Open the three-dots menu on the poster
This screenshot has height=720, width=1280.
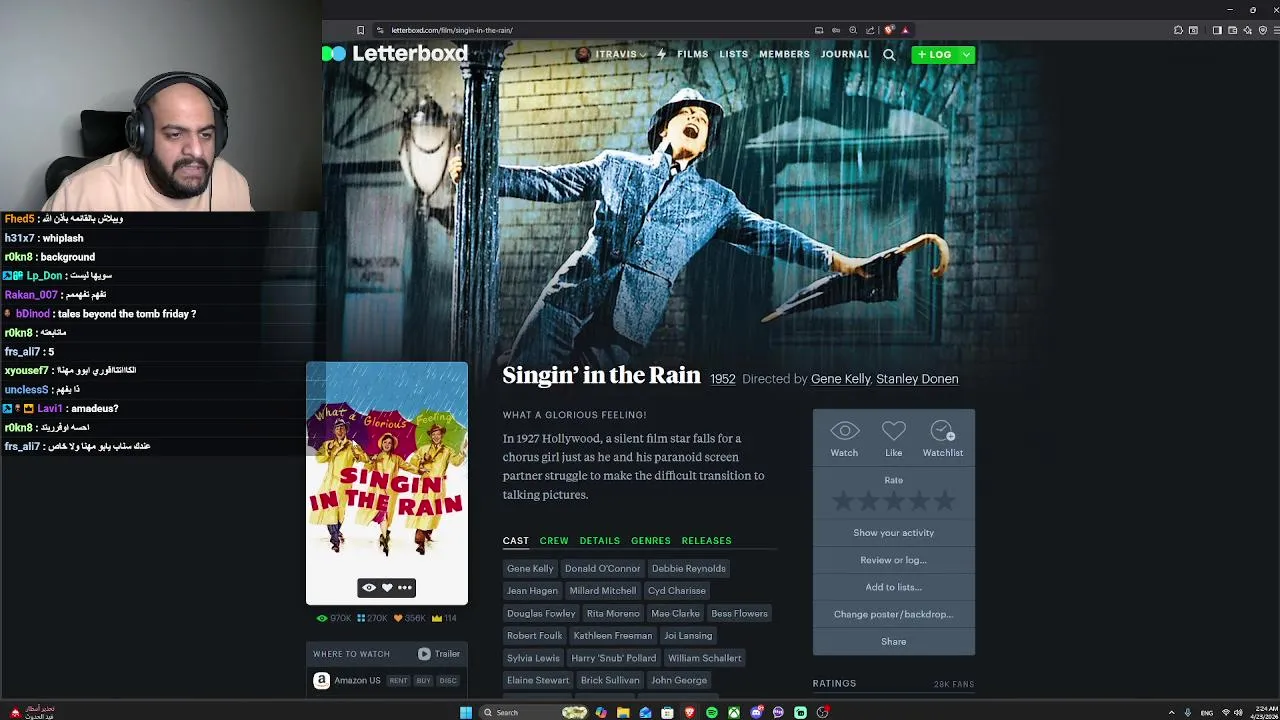point(404,588)
